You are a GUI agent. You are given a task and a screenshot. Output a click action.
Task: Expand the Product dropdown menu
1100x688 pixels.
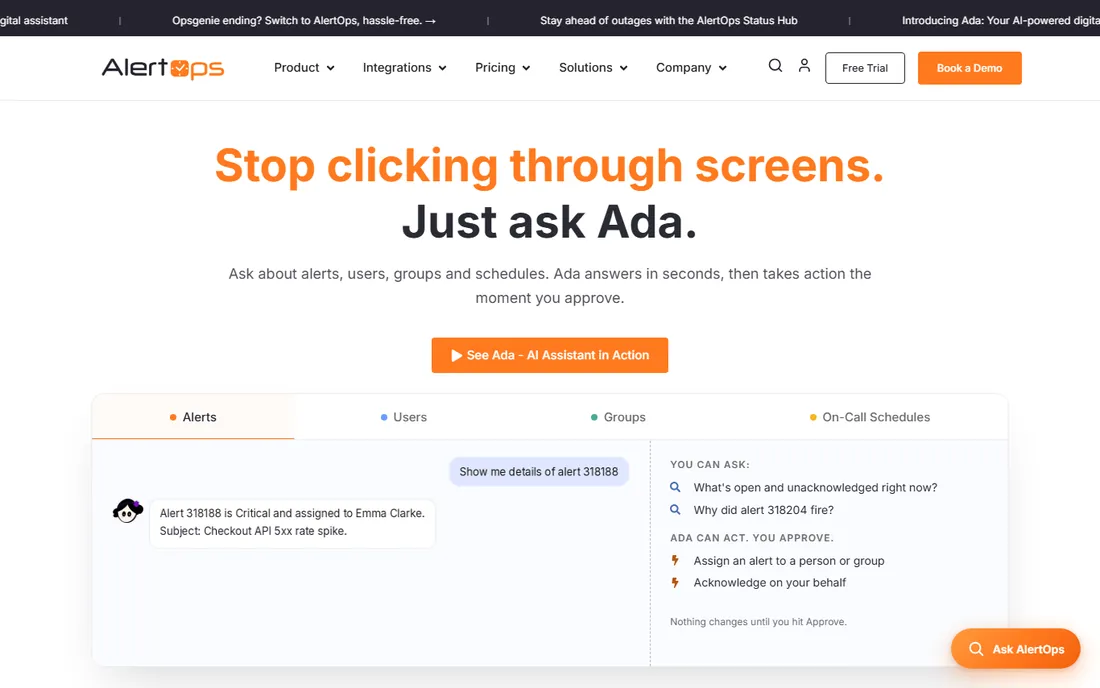pyautogui.click(x=304, y=68)
